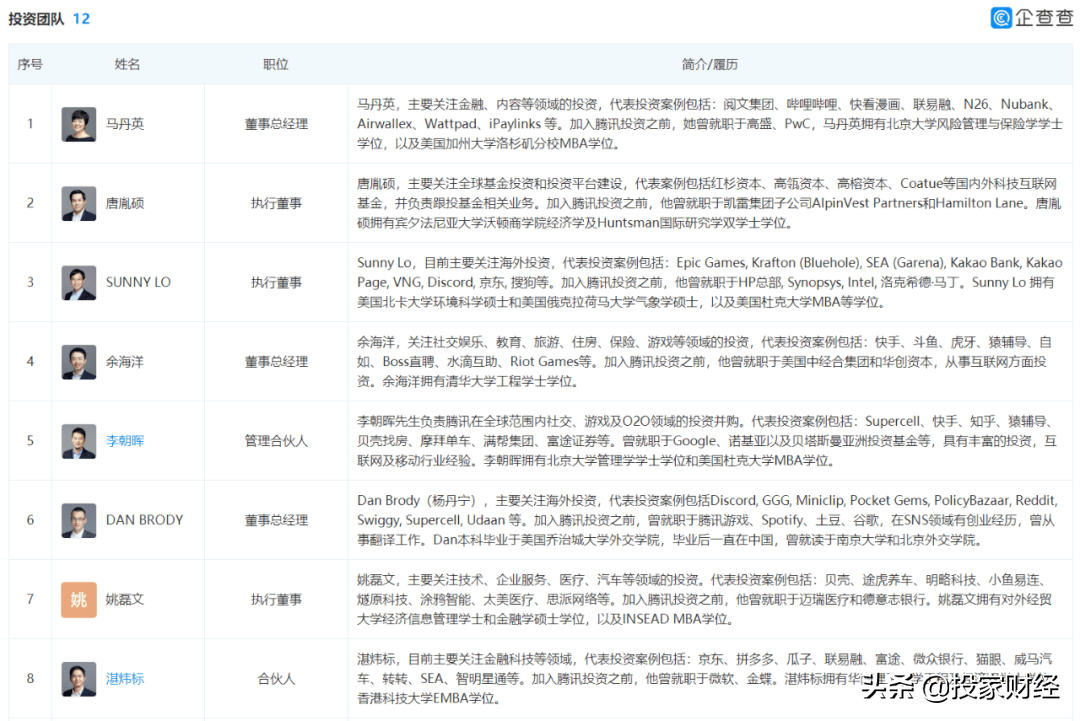Screen dimensions: 1080x721
Task: Open SUNNY LO's avatar photo
Action: click(78, 282)
